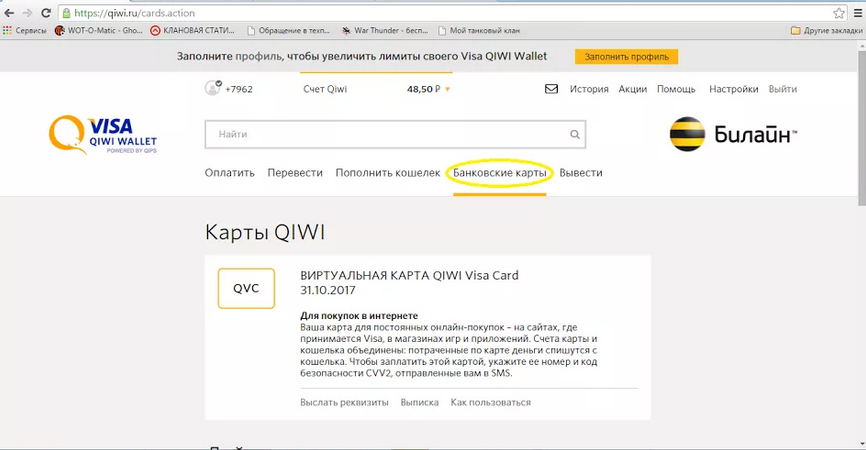Open the Пополнить кошелек tab

(388, 173)
